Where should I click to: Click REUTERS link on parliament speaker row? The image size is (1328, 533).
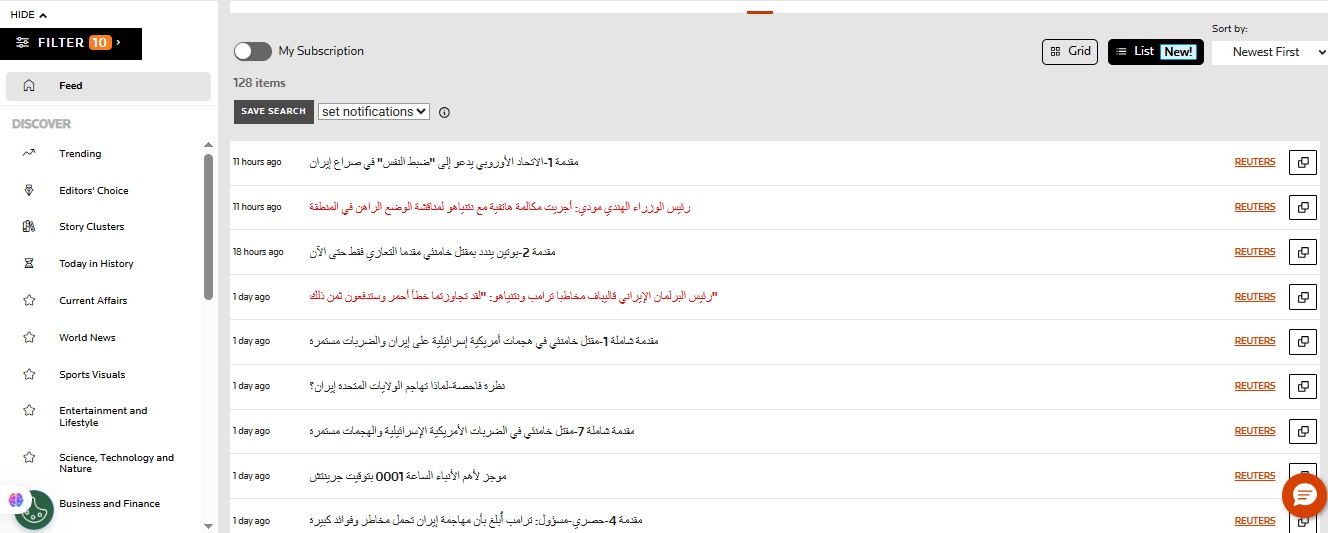(1255, 297)
